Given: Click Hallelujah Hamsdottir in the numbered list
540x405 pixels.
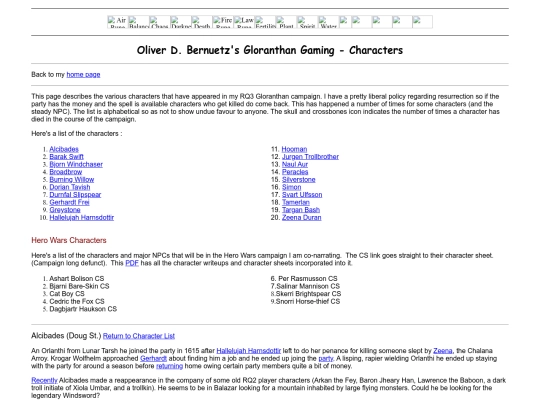Looking at the screenshot, I should pos(81,217).
